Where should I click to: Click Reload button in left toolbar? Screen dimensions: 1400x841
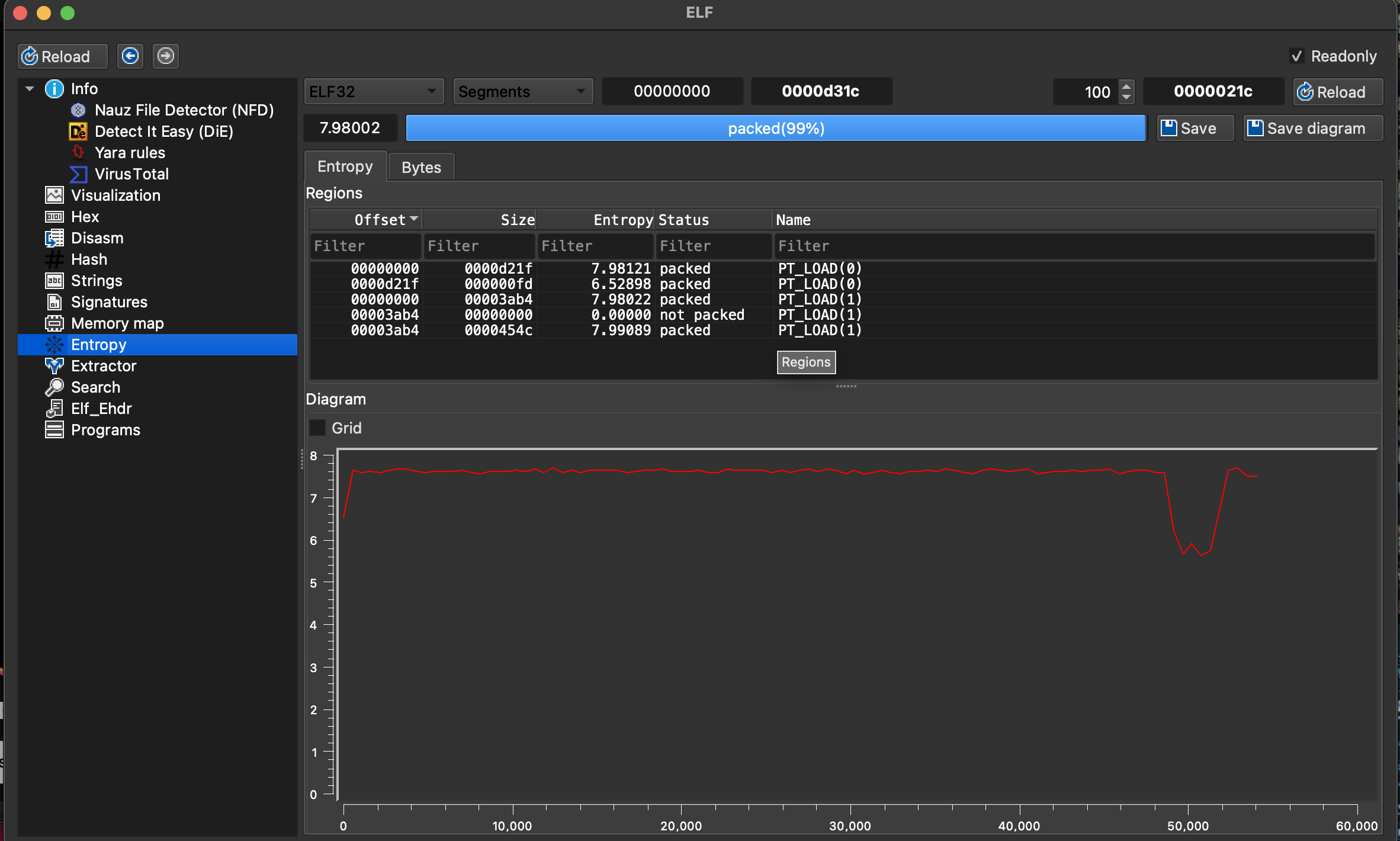coord(63,56)
